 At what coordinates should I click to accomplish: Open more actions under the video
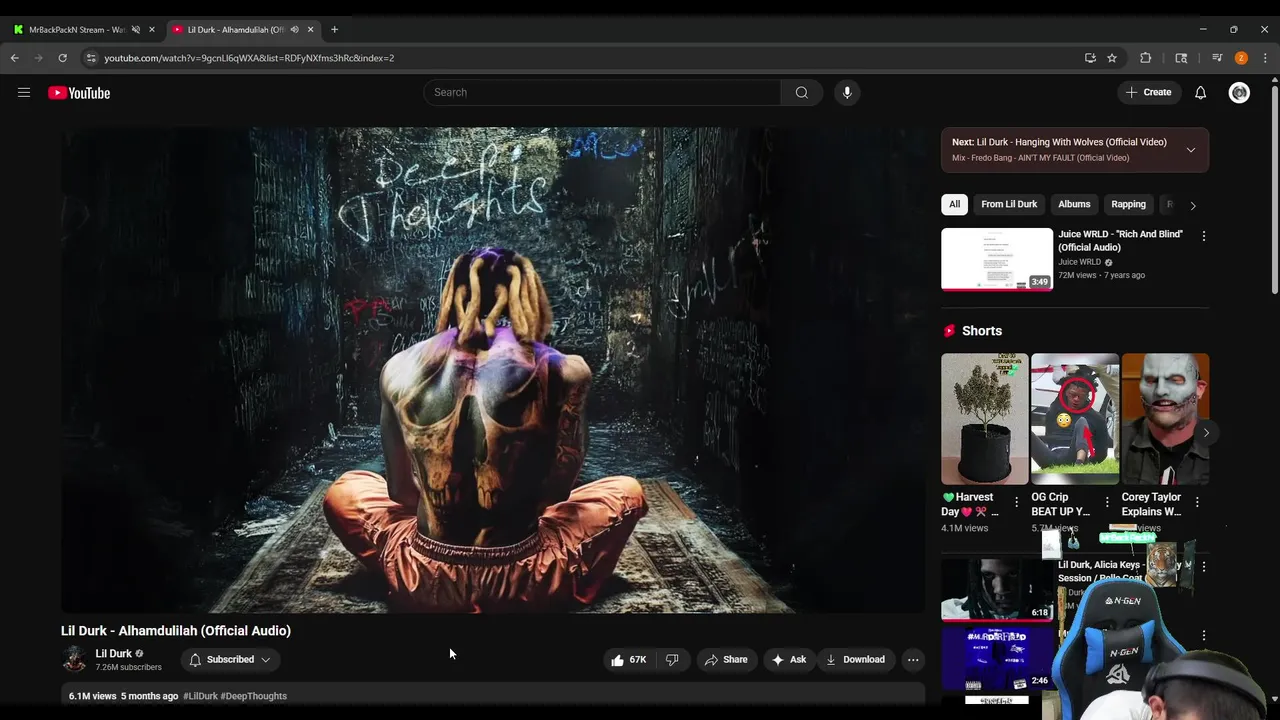point(913,660)
